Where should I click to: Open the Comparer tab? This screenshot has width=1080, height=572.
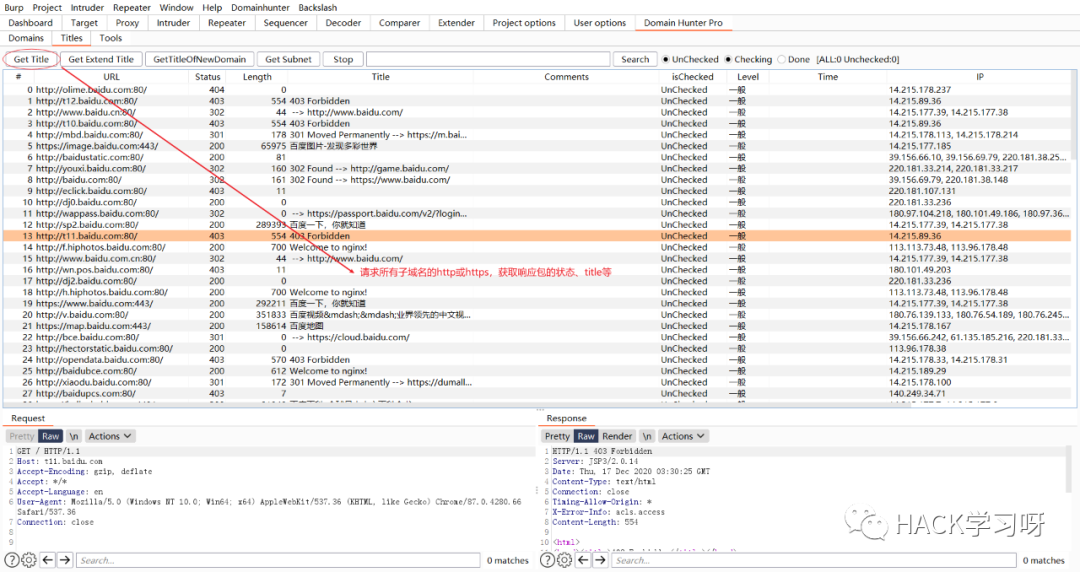[399, 23]
